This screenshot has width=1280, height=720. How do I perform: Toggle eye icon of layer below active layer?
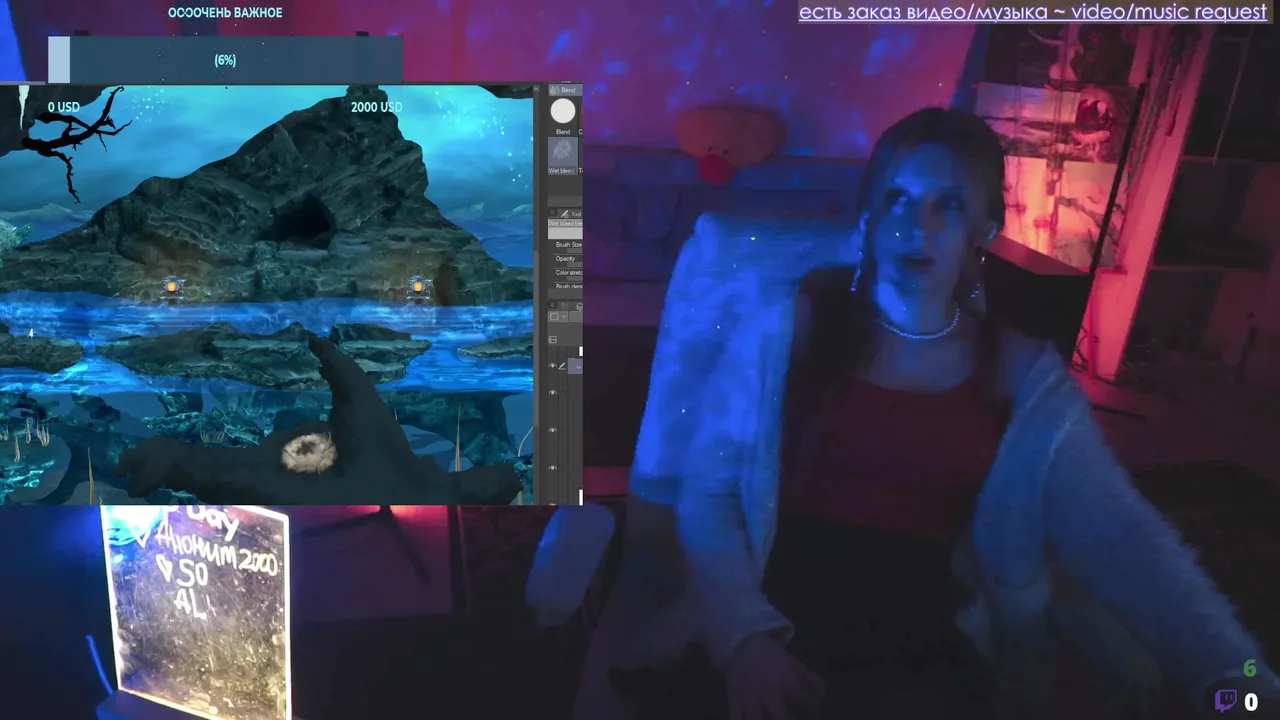coord(552,392)
